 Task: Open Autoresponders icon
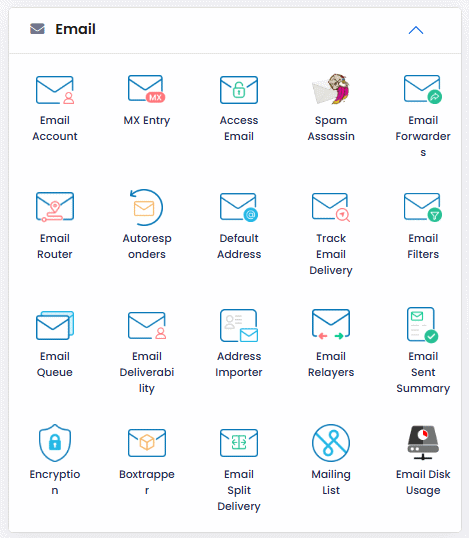pyautogui.click(x=146, y=208)
